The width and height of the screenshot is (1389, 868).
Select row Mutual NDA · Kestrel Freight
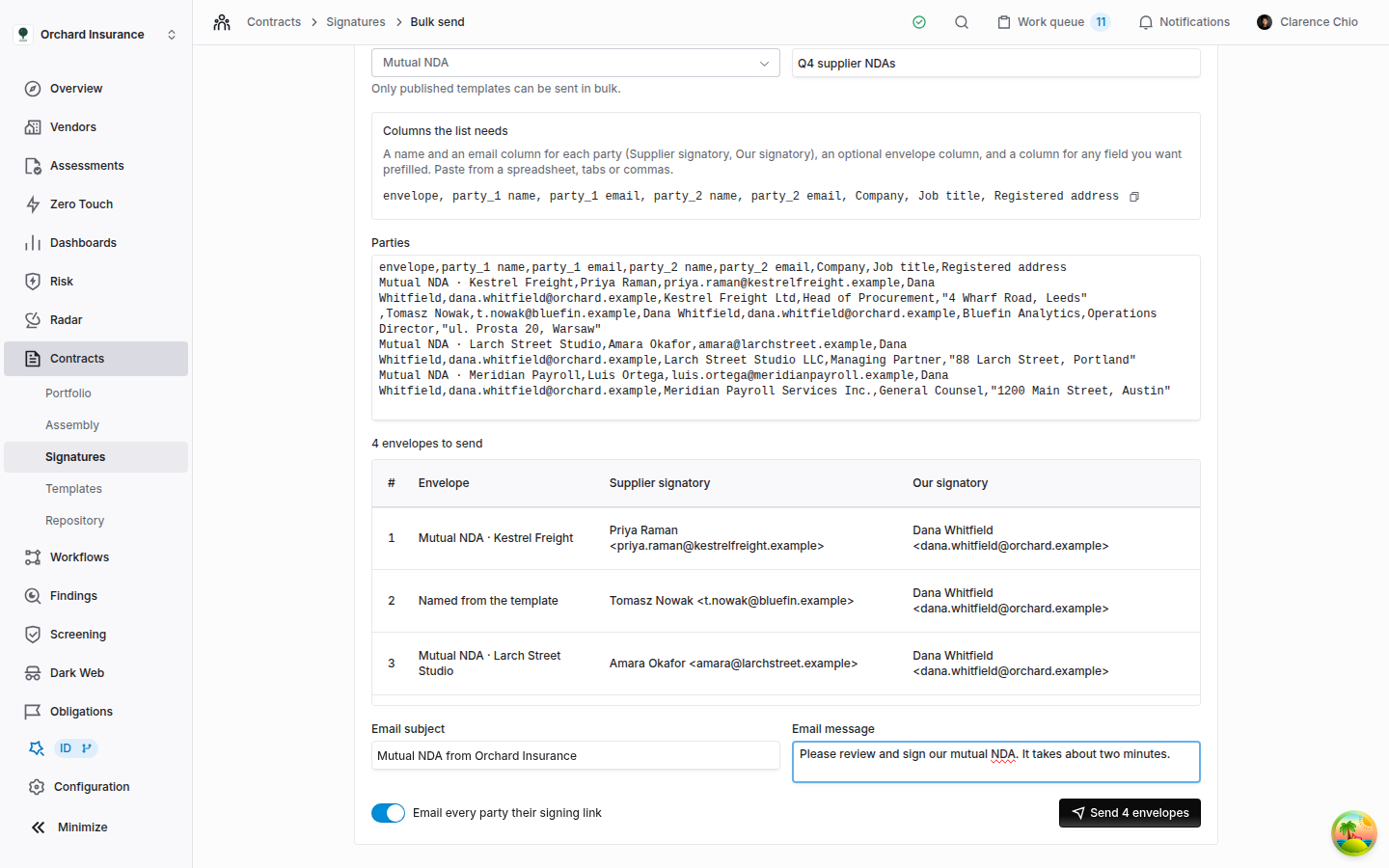point(786,538)
